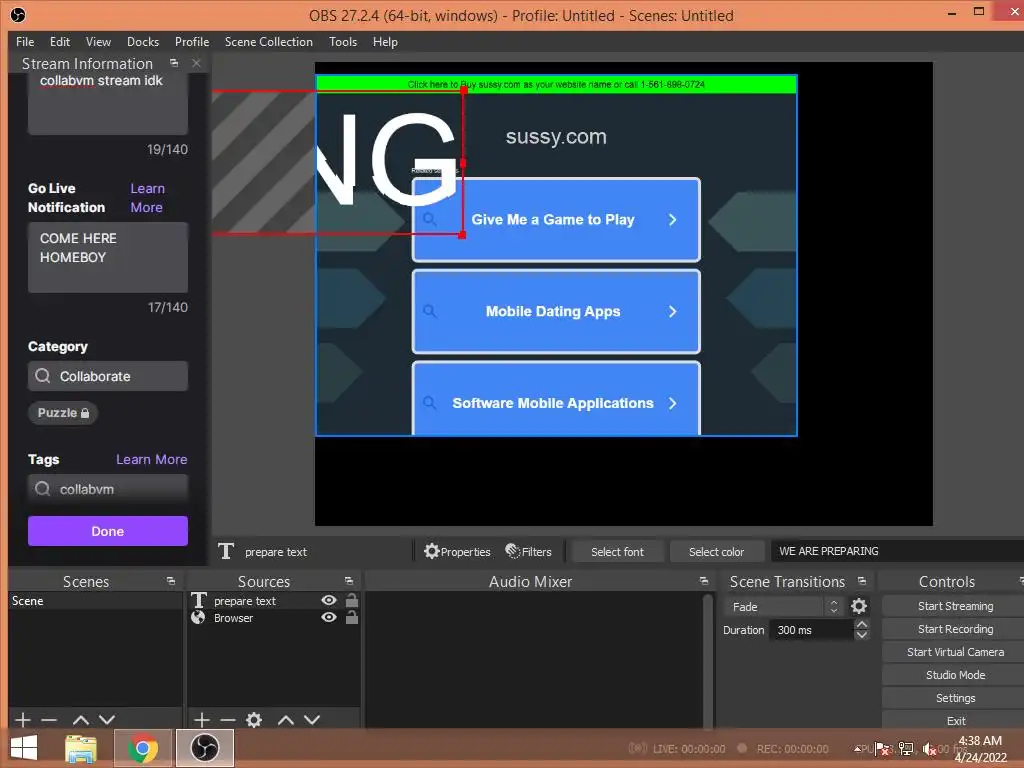Pop out the Scenes dock
This screenshot has height=768, width=1024.
tap(170, 581)
